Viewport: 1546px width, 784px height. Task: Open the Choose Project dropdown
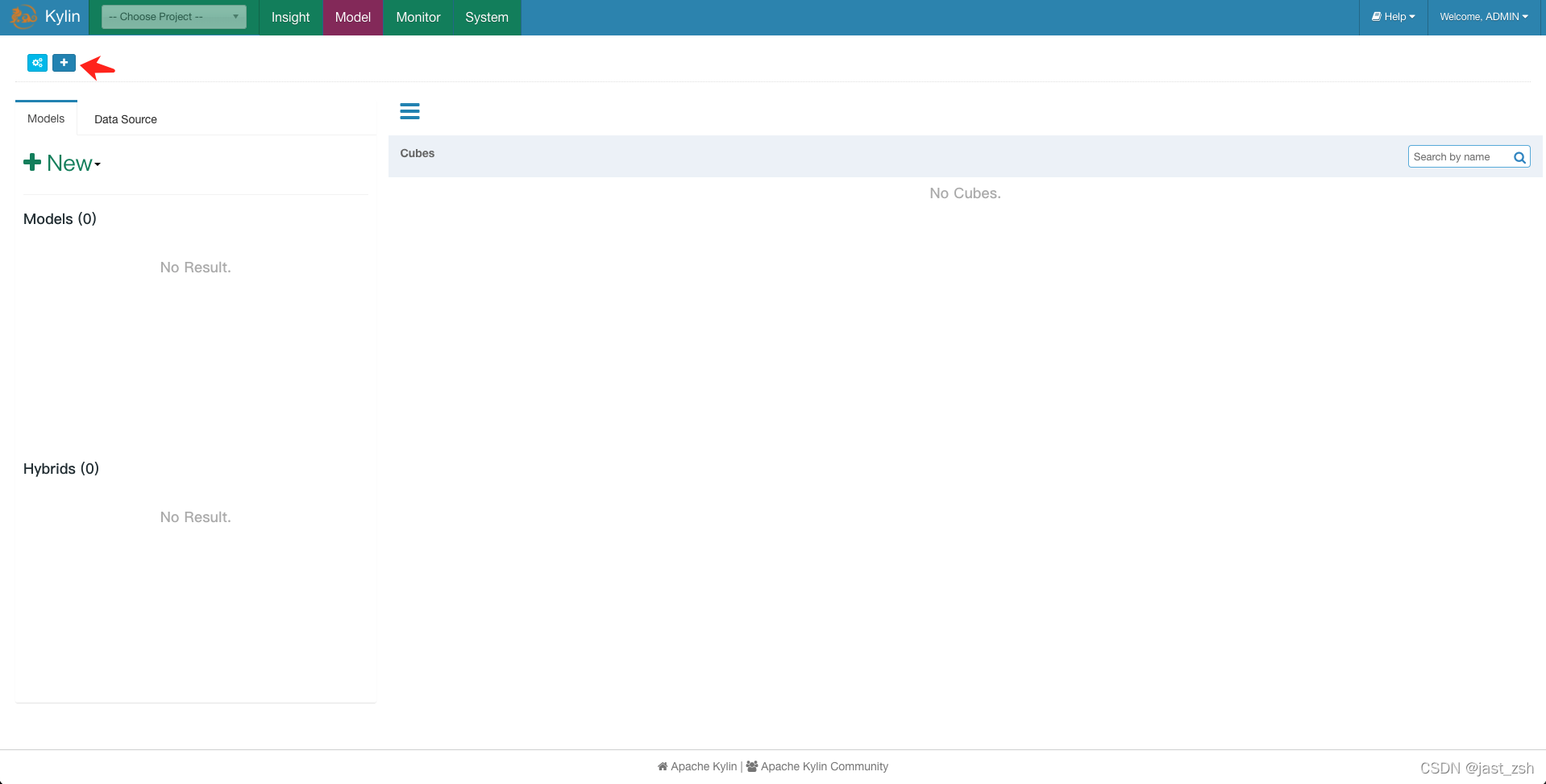coord(174,17)
